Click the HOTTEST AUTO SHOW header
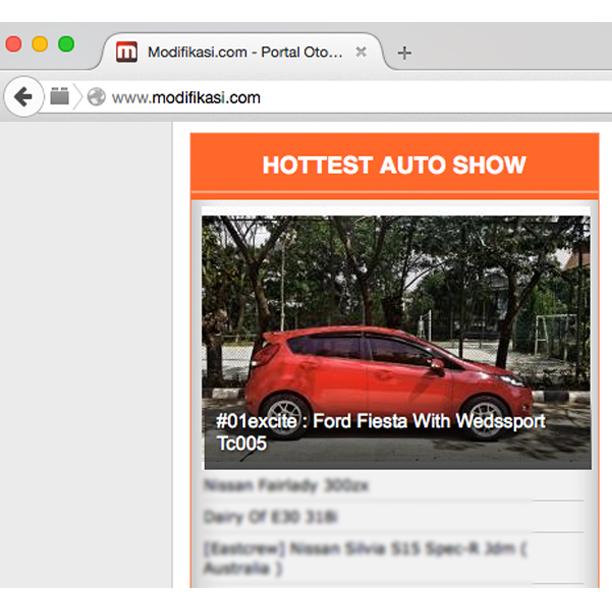Image resolution: width=612 pixels, height=612 pixels. tap(394, 165)
